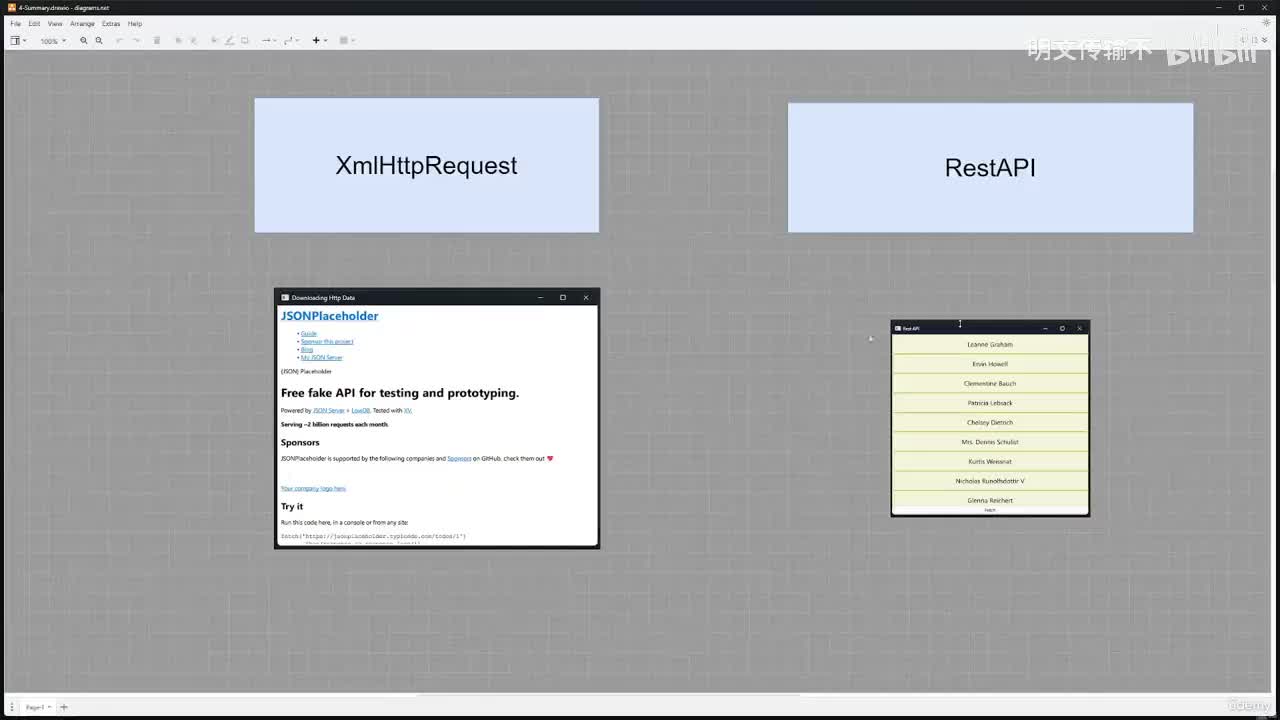Toggle the appearance sun icon

(1266, 23)
